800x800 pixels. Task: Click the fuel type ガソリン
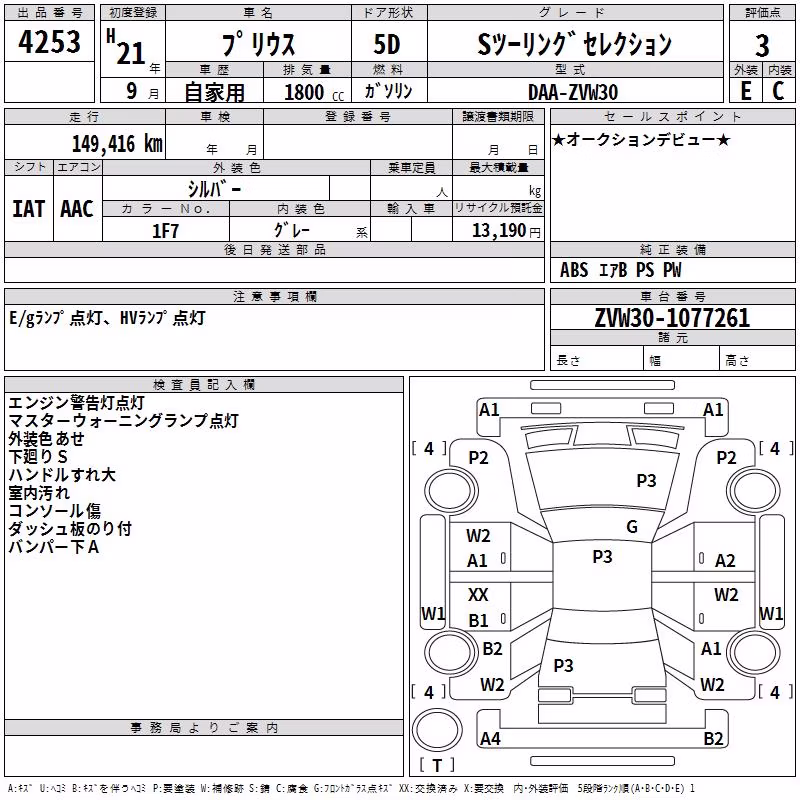click(388, 91)
